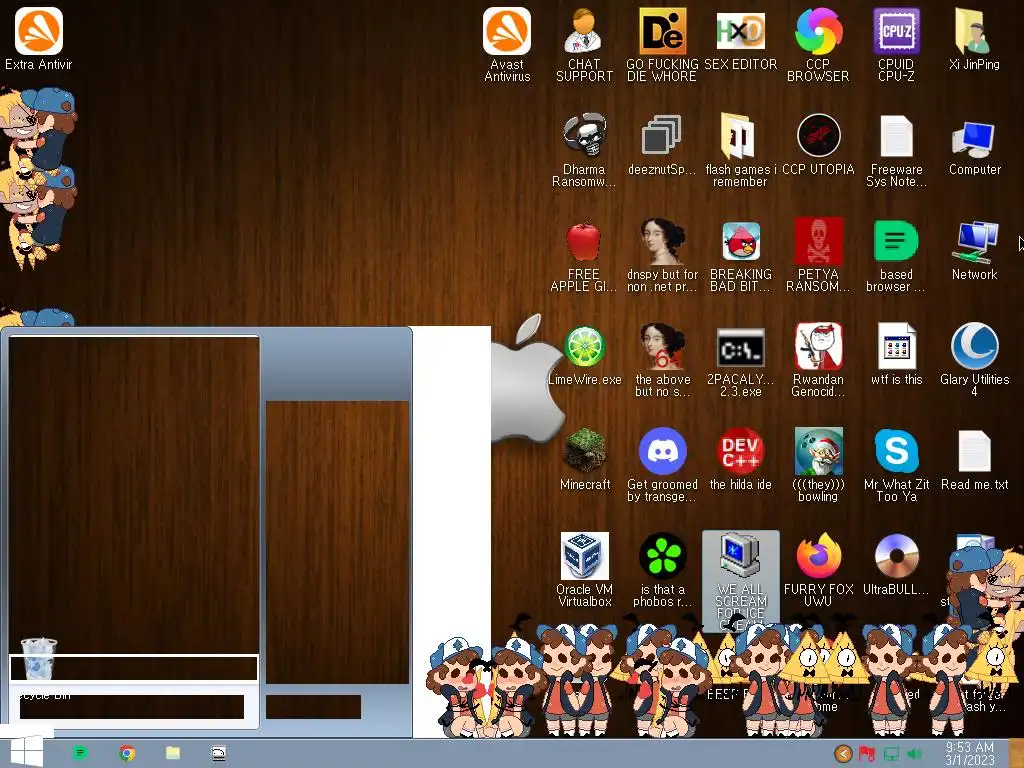Click the Oracle VM Virtualbox icon
Viewport: 1024px width, 768px height.
pyautogui.click(x=584, y=569)
